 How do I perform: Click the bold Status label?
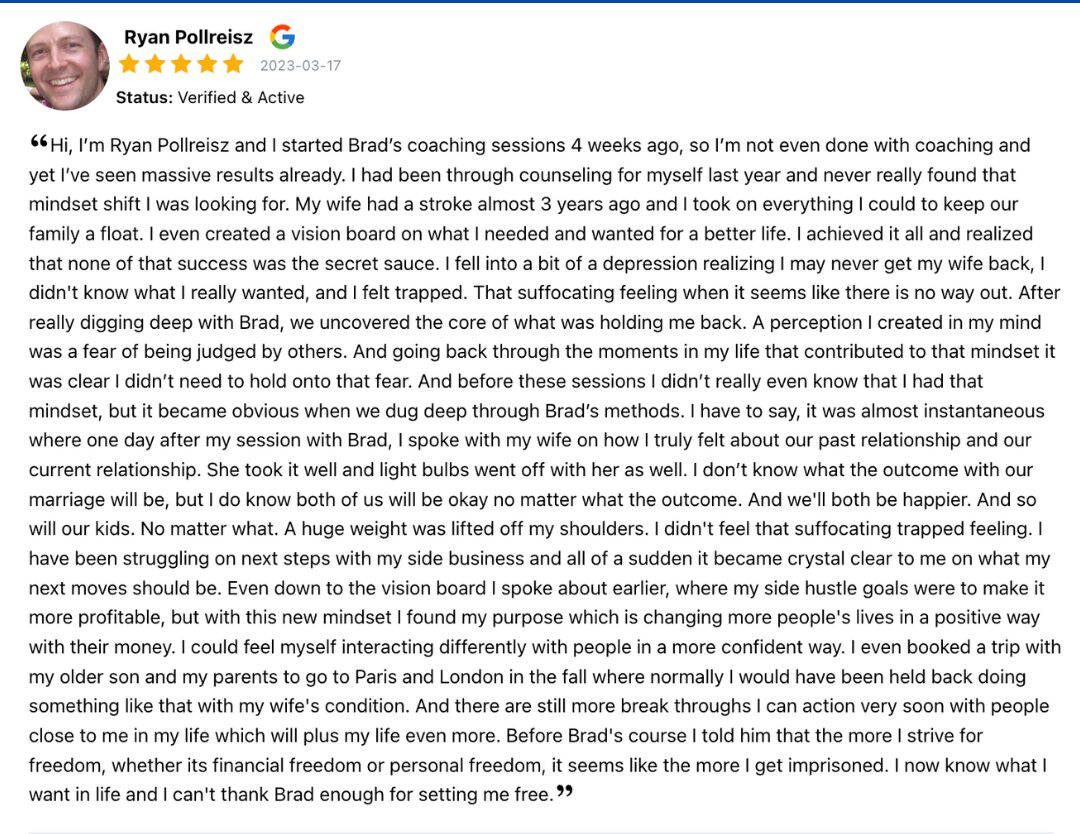[x=144, y=97]
